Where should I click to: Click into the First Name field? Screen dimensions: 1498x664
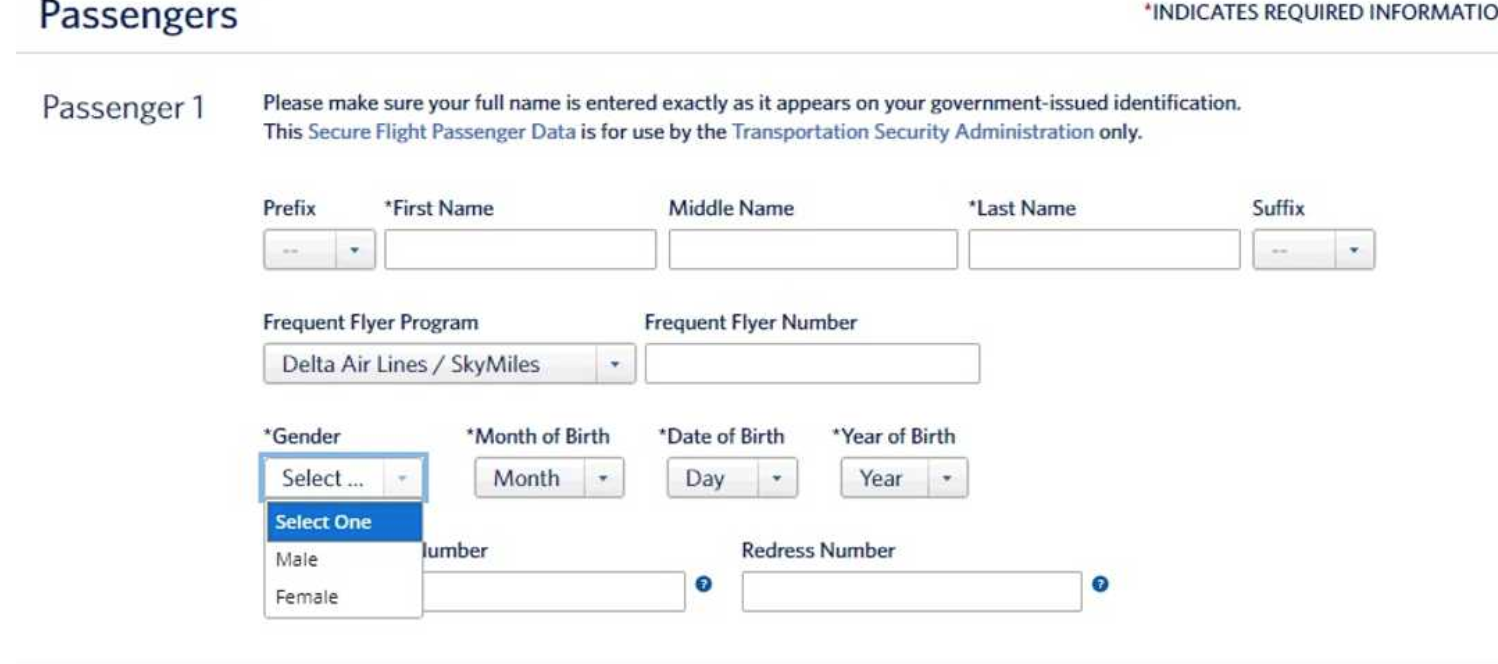point(520,250)
